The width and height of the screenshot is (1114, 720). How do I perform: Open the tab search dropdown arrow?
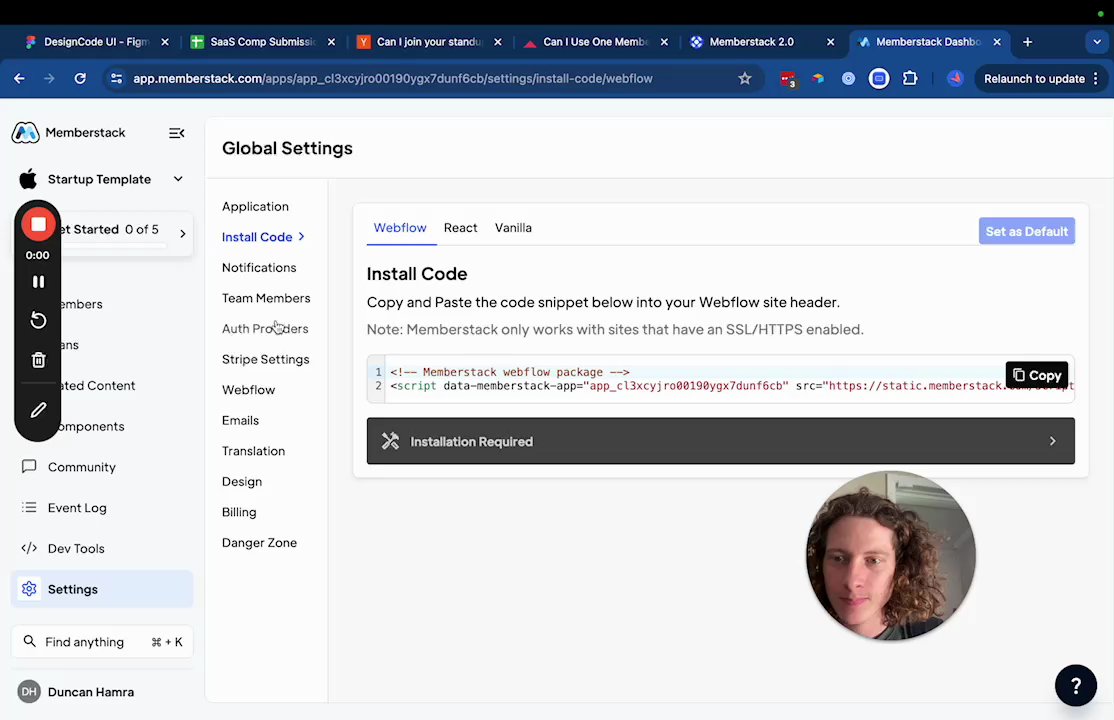[1096, 42]
